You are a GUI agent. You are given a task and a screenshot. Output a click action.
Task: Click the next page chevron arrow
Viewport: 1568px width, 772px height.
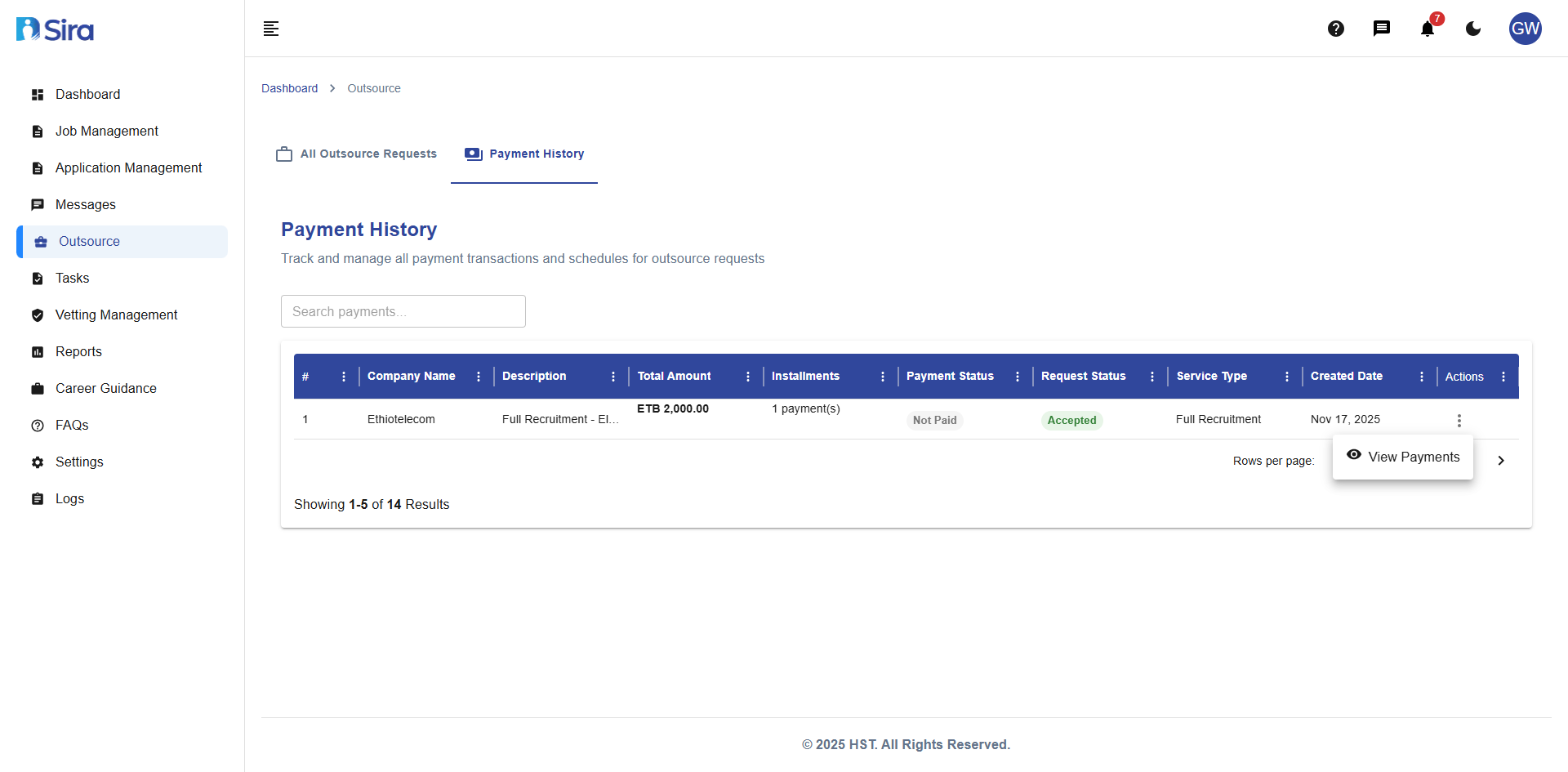1500,460
